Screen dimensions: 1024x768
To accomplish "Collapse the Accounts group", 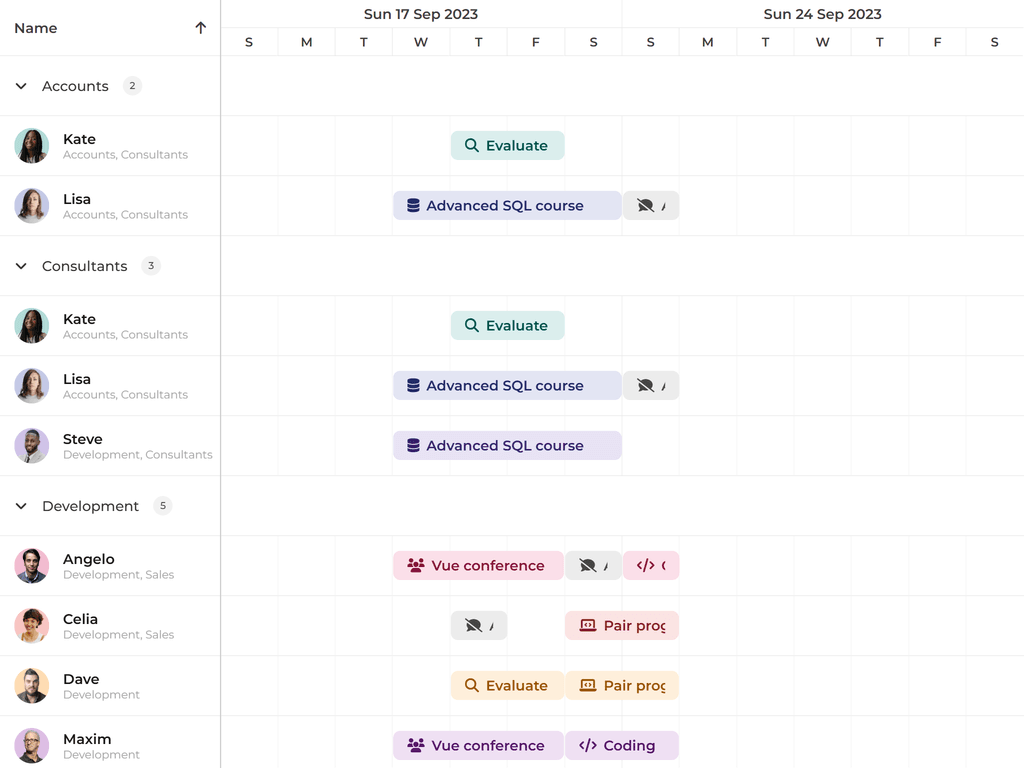I will point(21,86).
